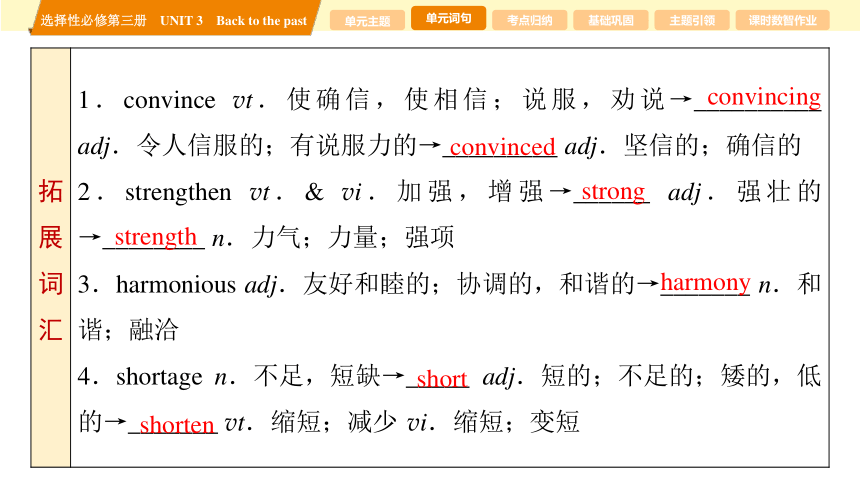
Task: Open the 主题引领 tab
Action: (692, 20)
